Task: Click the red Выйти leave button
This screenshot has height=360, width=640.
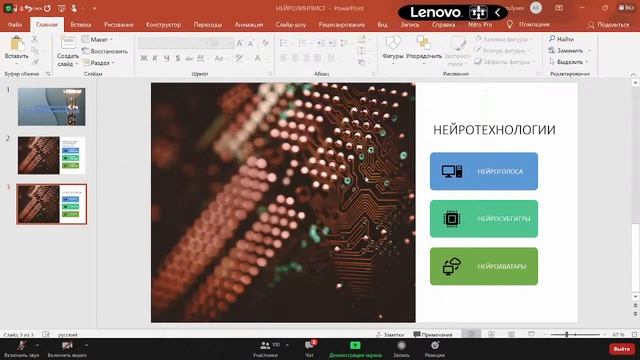Action: (621, 349)
